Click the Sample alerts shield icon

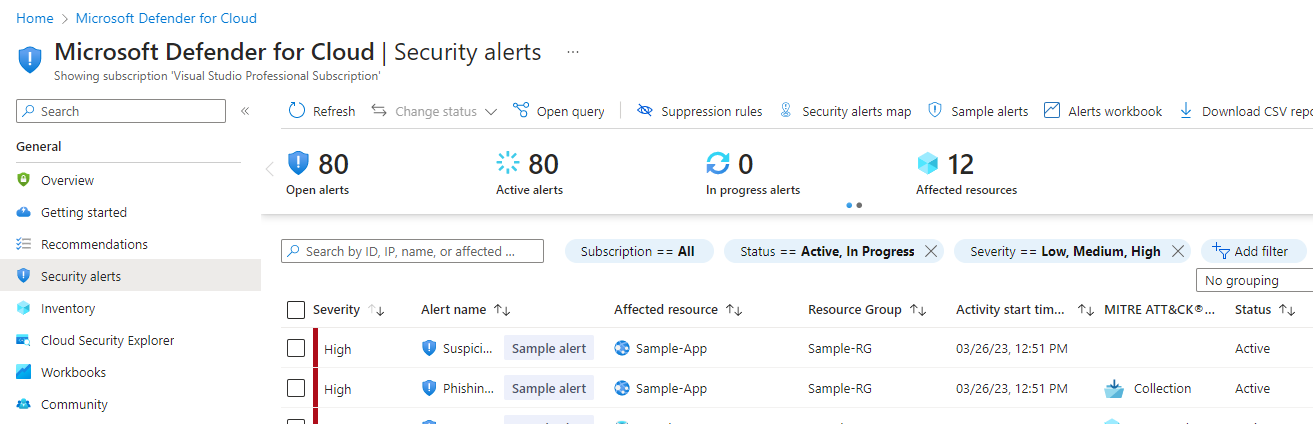(x=936, y=111)
